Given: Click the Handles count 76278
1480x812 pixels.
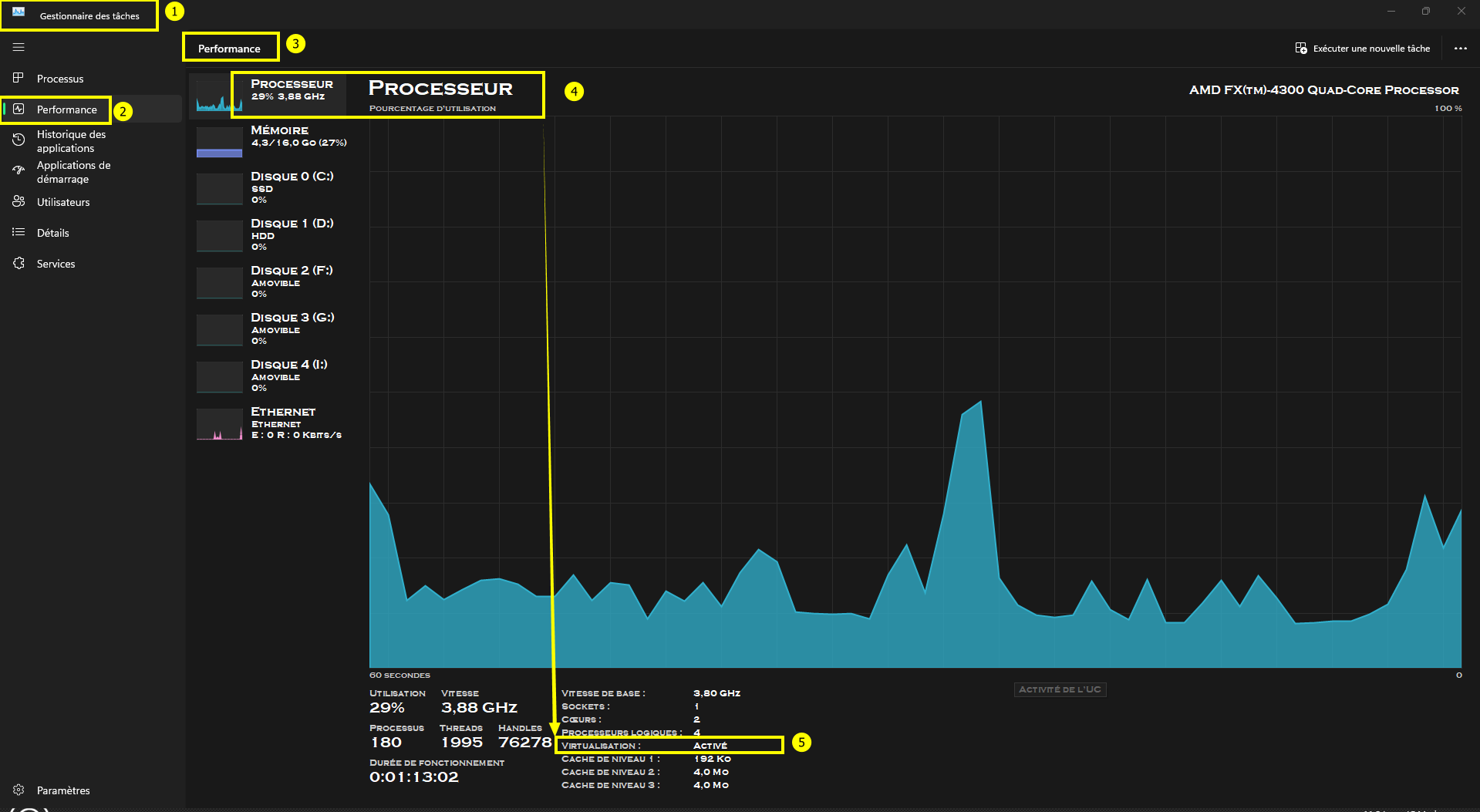Looking at the screenshot, I should [525, 743].
